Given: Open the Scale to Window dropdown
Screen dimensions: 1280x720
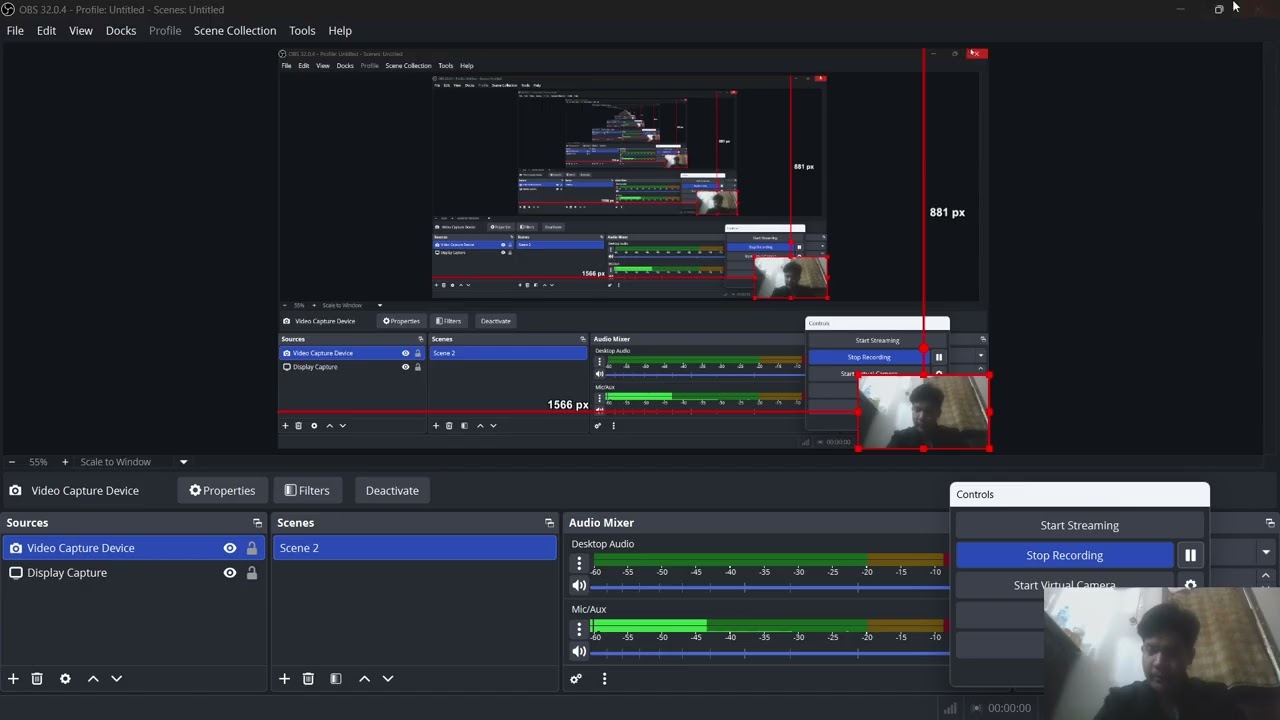Looking at the screenshot, I should coord(134,462).
